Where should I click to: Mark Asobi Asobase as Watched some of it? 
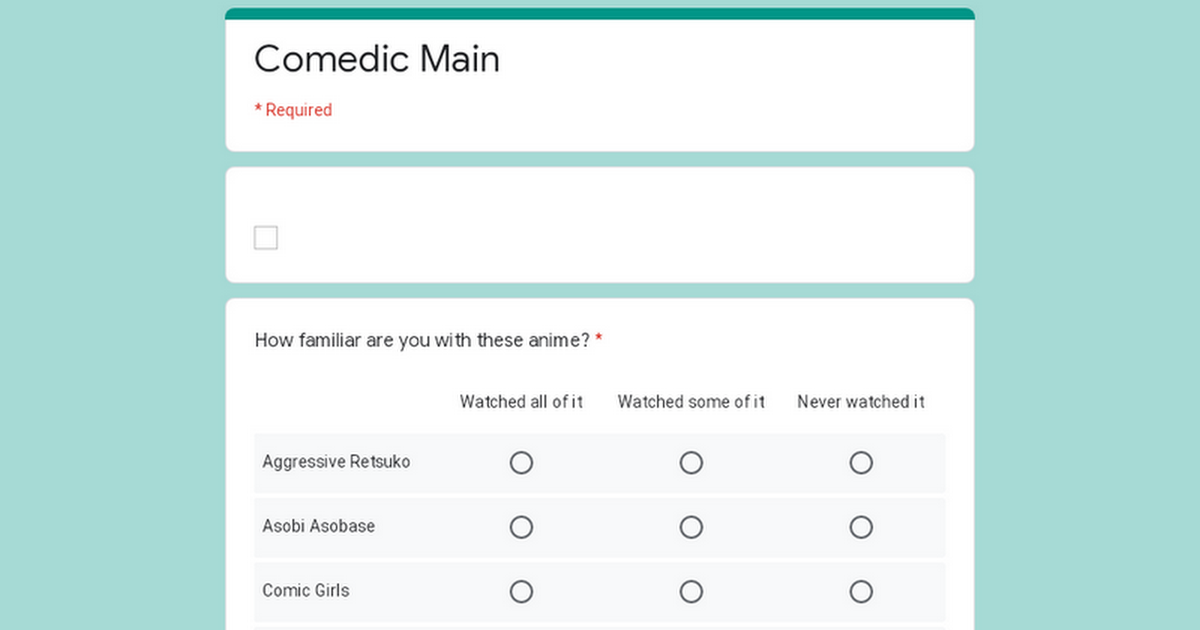click(x=691, y=527)
